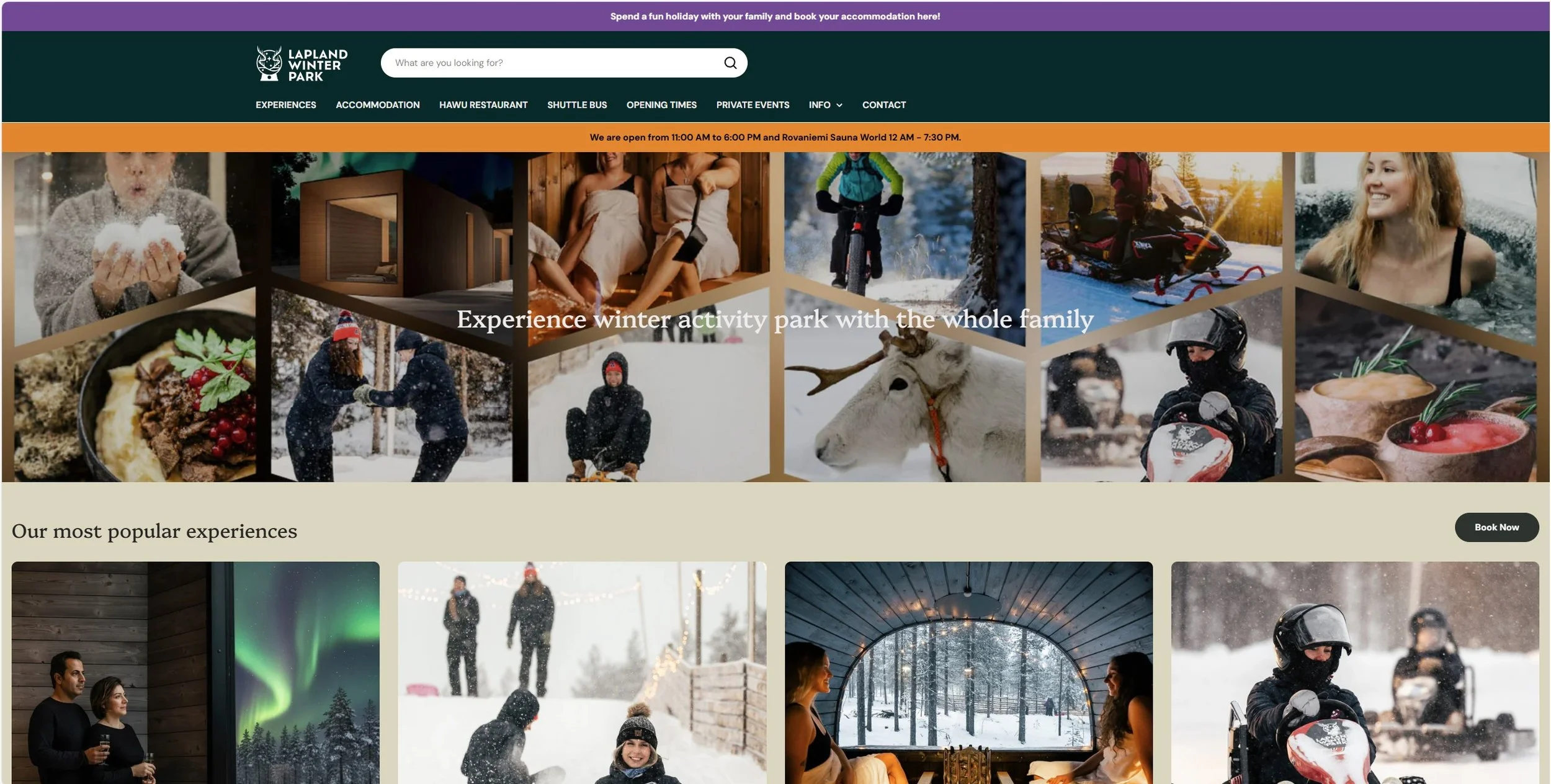
Task: Open the ACCOMMODATION menu item
Action: [x=377, y=105]
